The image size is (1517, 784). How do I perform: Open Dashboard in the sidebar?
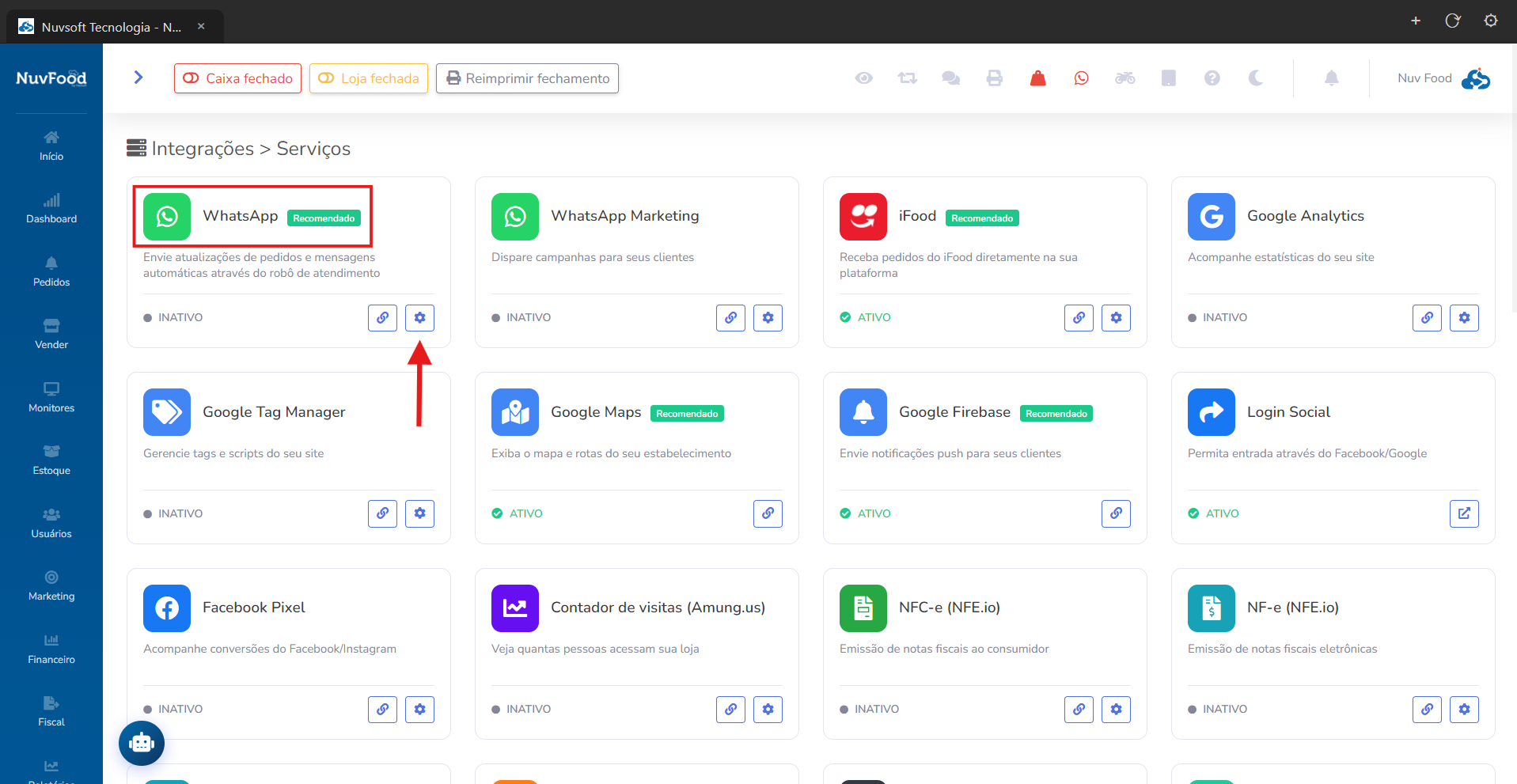(51, 209)
